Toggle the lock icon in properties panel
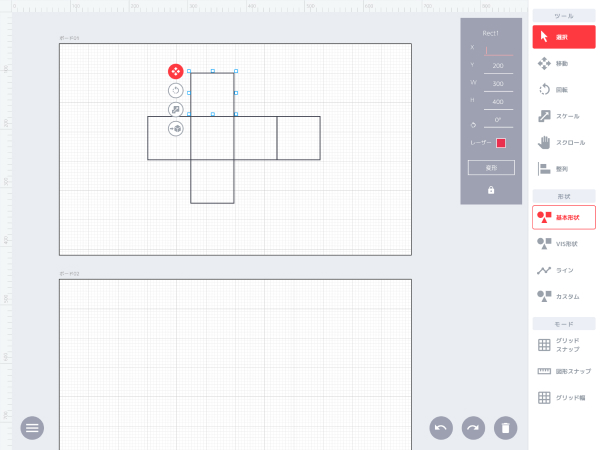 [491, 190]
